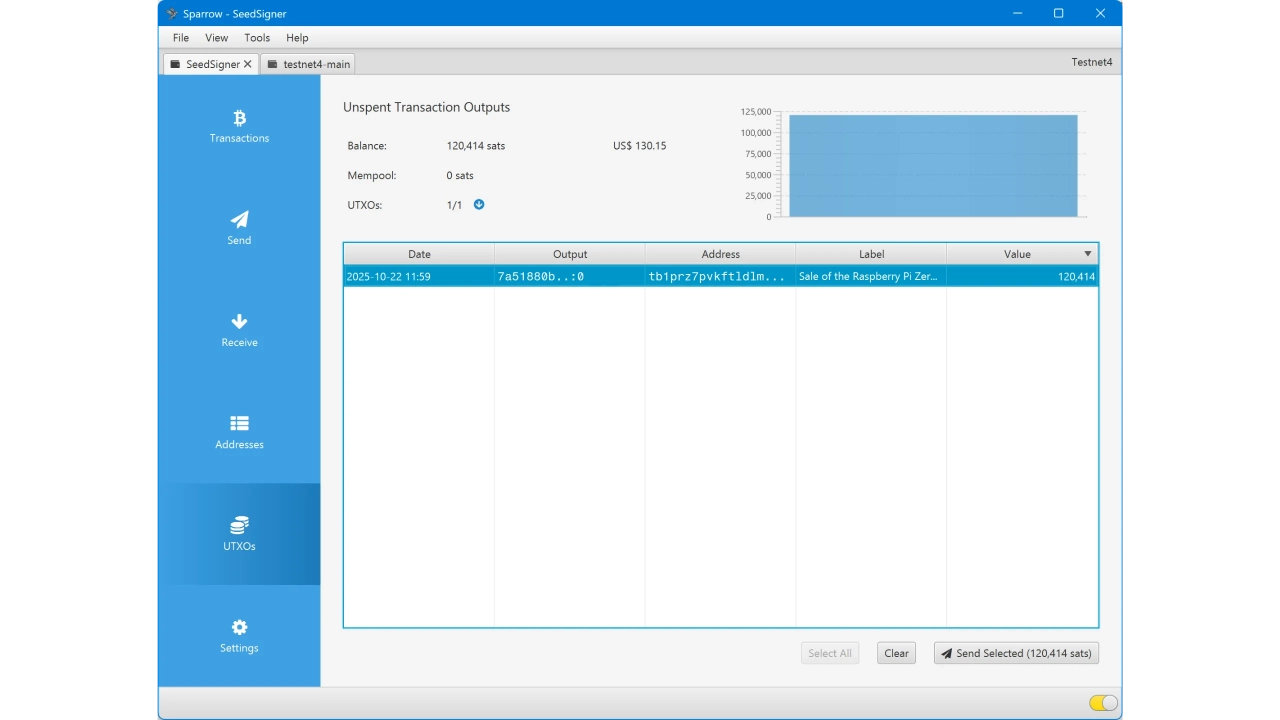The height and width of the screenshot is (720, 1280).
Task: Open the View menu
Action: [x=216, y=38]
